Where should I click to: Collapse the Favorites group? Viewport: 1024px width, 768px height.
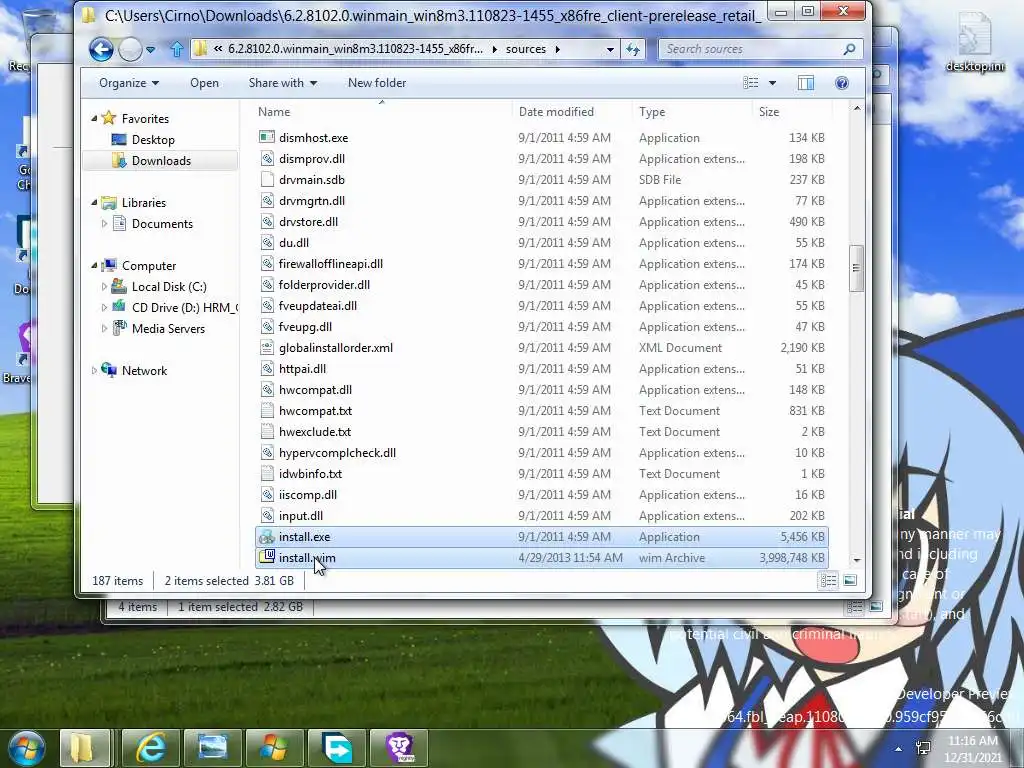pos(94,118)
